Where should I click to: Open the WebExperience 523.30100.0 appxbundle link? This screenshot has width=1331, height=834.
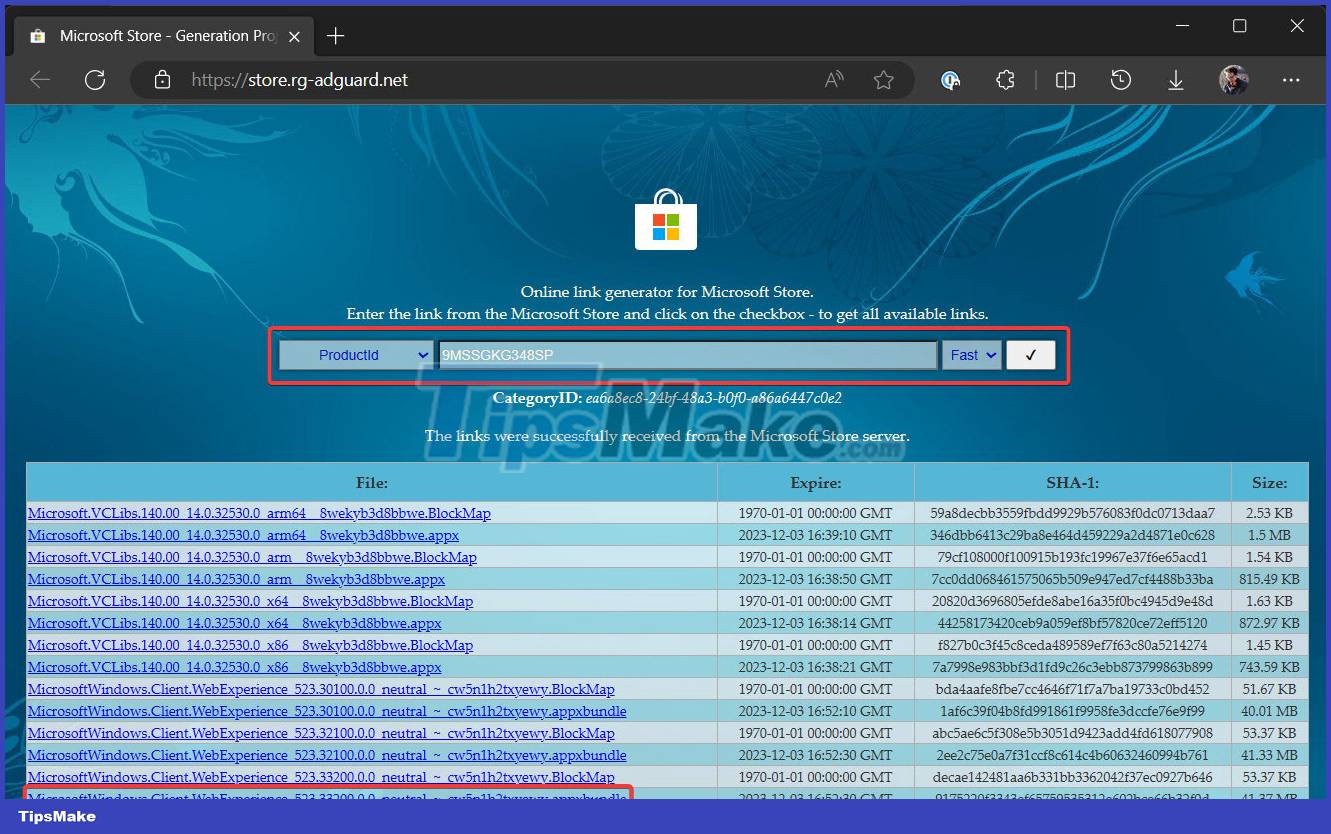tap(328, 711)
